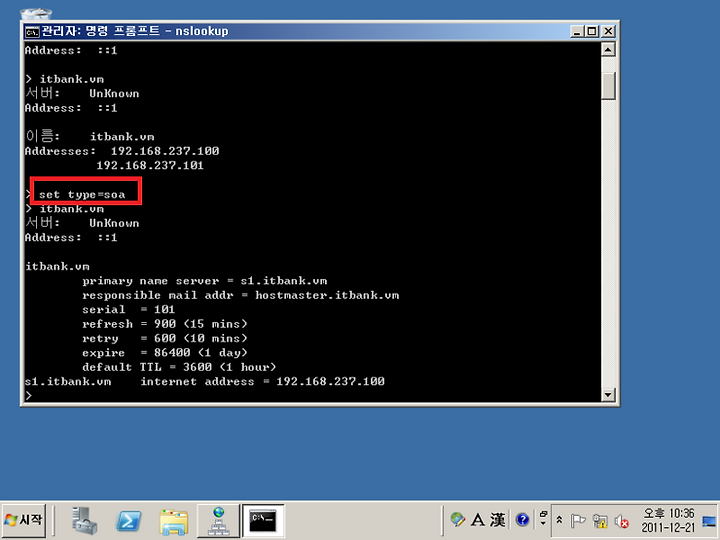Viewport: 720px width, 540px height.
Task: Open the clock showing 오후 10:36
Action: (668, 520)
